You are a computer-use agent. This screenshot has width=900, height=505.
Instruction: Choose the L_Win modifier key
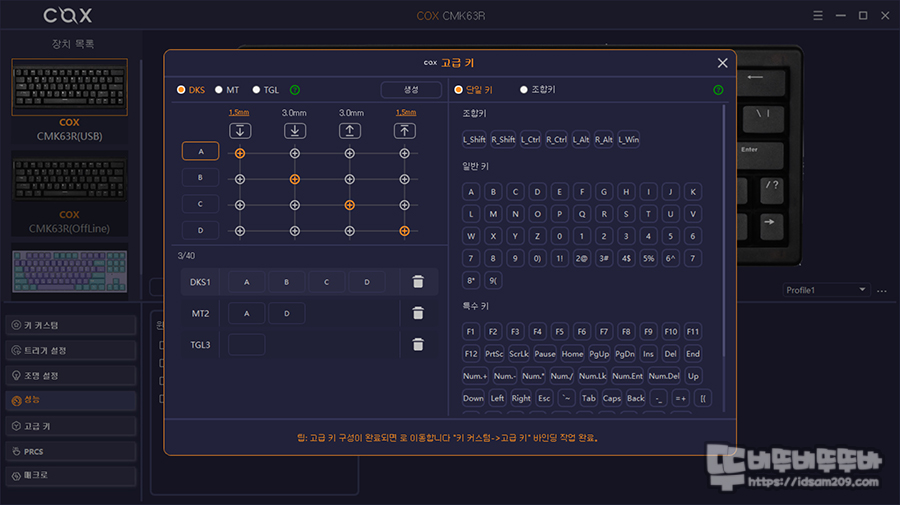click(x=629, y=139)
